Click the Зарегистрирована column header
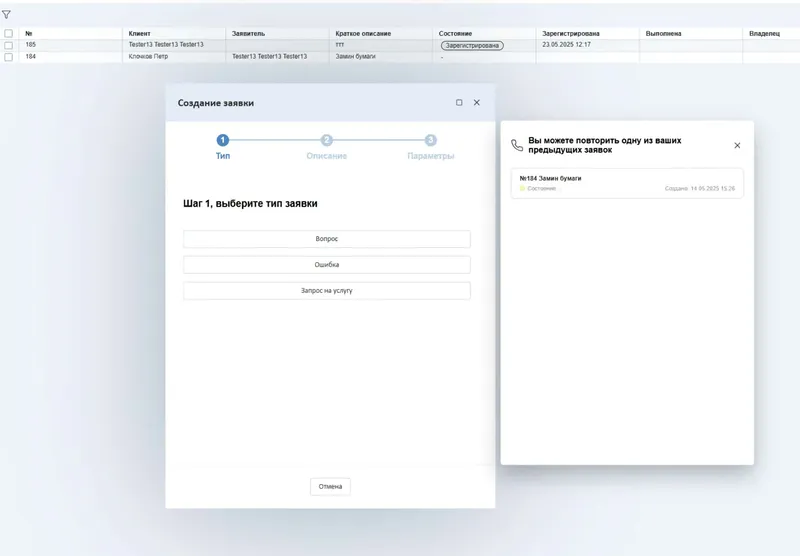This screenshot has height=556, width=800. 570,34
